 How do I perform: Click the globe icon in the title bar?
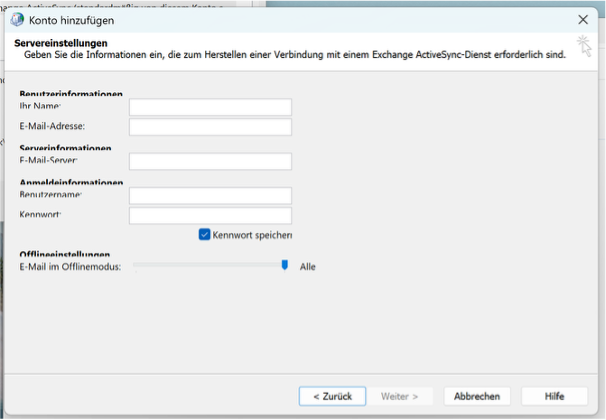tap(17, 19)
